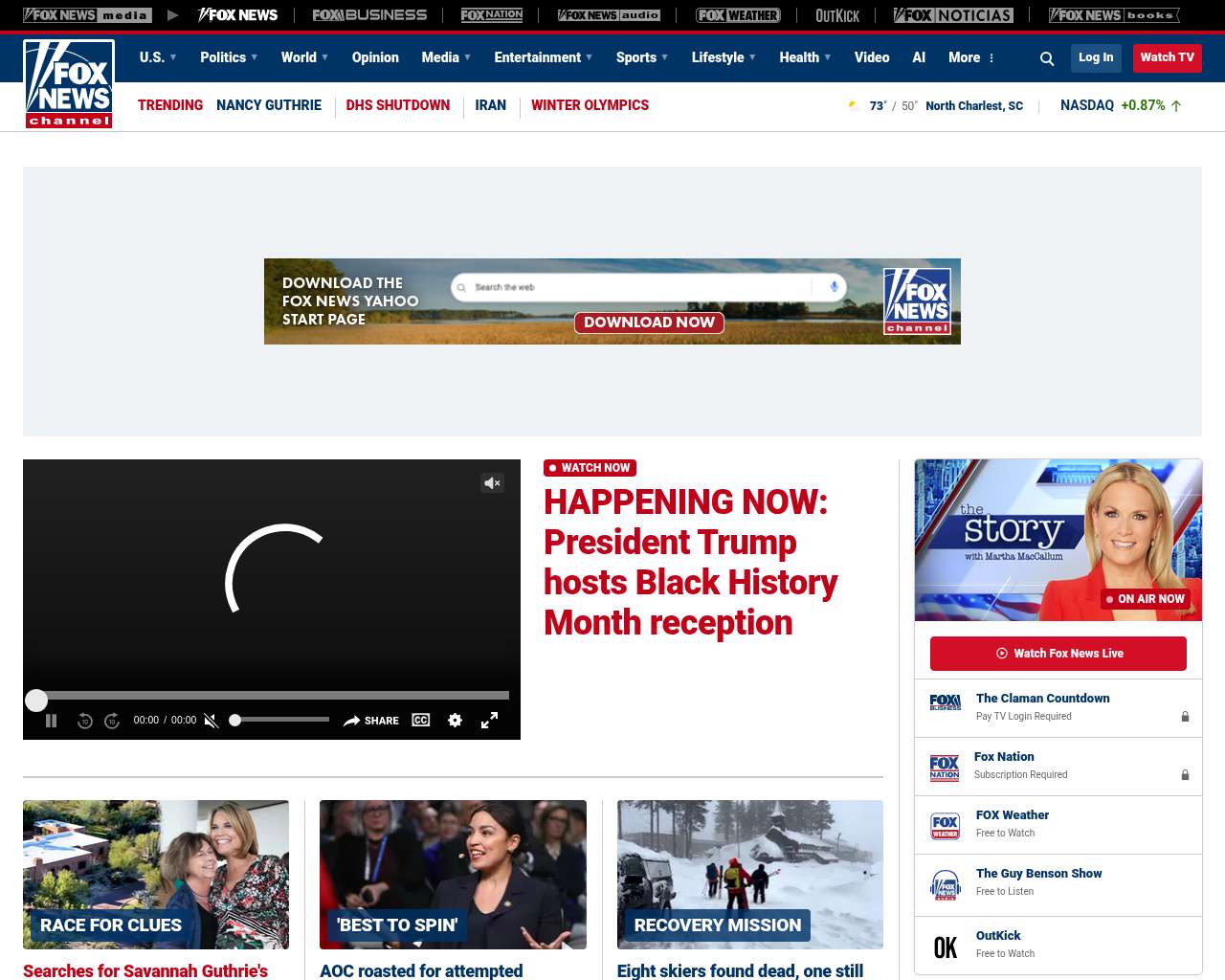Click Fox Business icon beside Claman Countdown

pyautogui.click(x=946, y=702)
